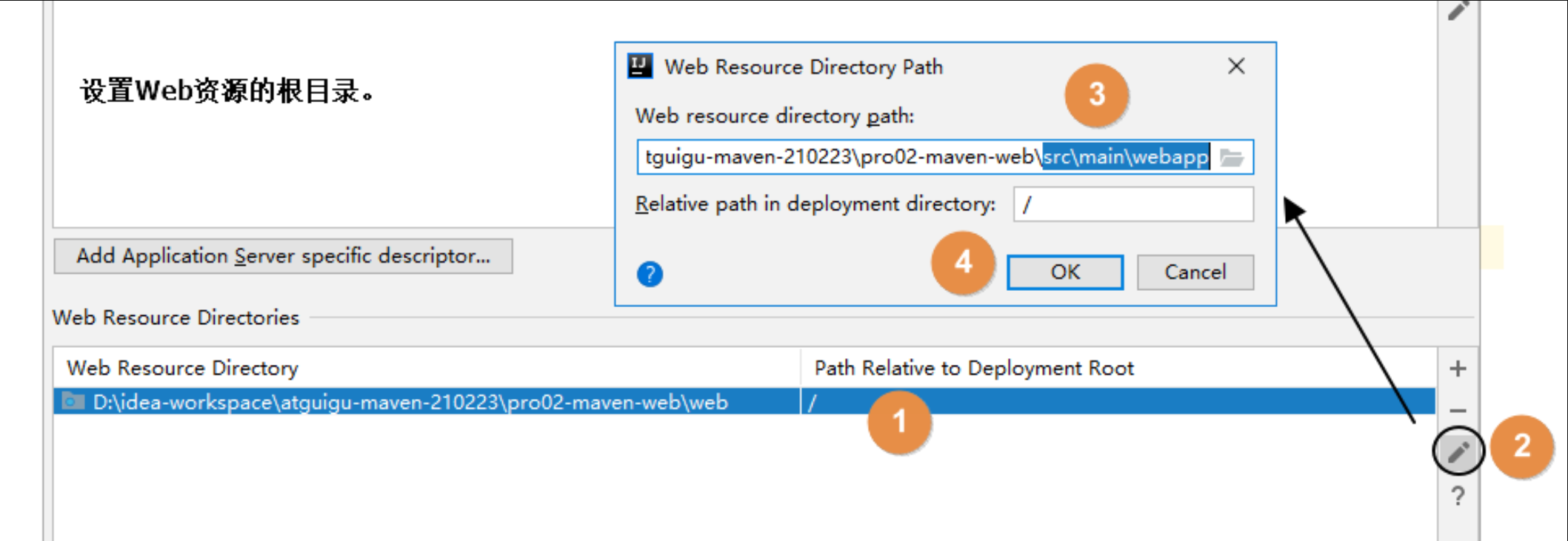The image size is (1568, 541).
Task: Click the Web Resource Directory column header
Action: click(182, 368)
